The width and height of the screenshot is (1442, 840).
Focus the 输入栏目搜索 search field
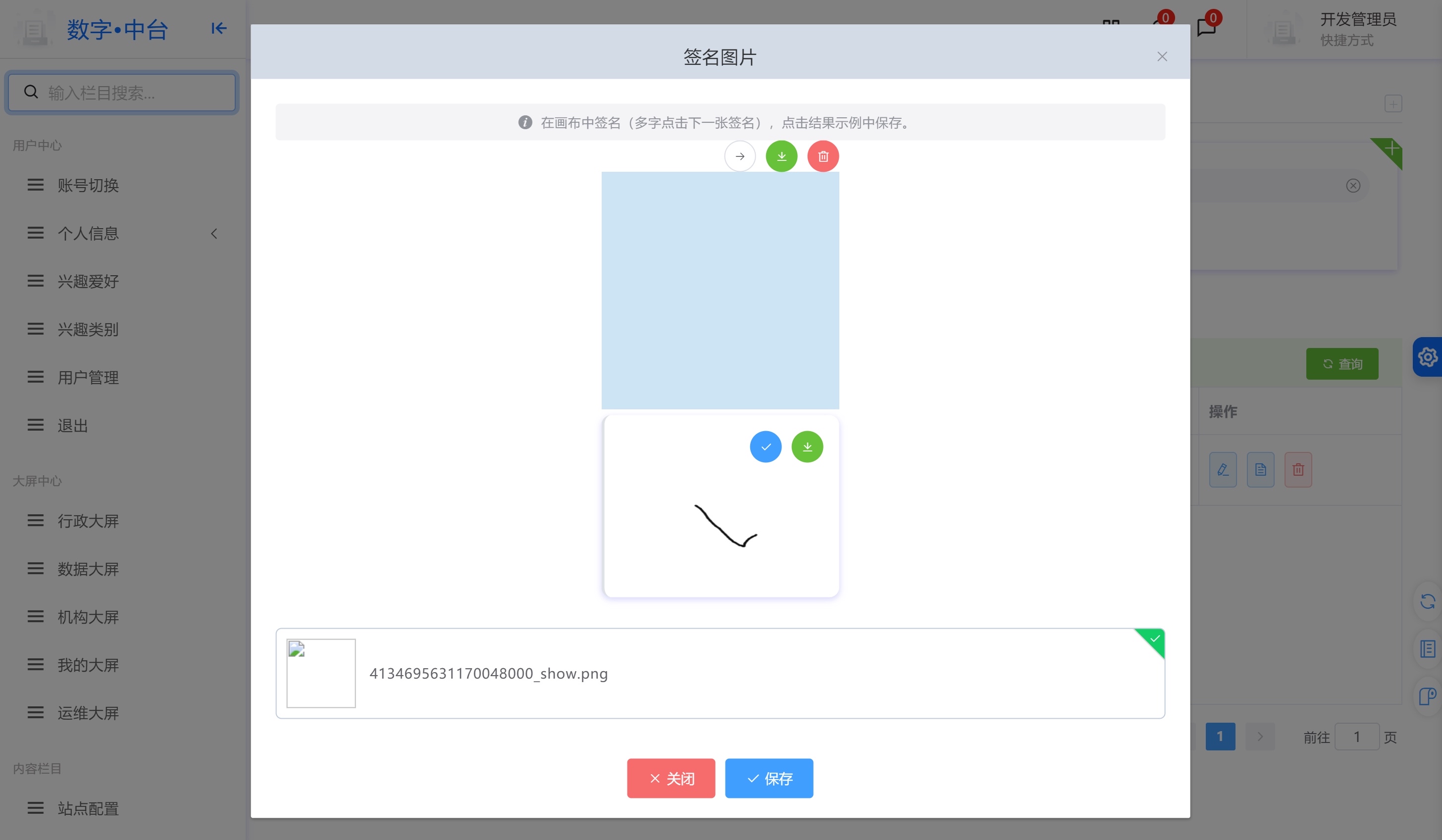pos(121,93)
